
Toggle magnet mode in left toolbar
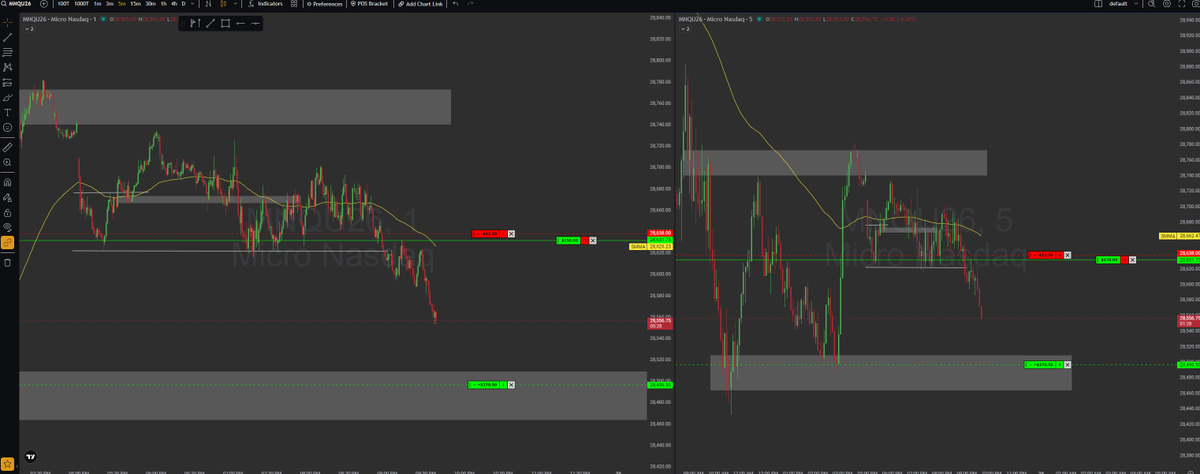point(7,182)
